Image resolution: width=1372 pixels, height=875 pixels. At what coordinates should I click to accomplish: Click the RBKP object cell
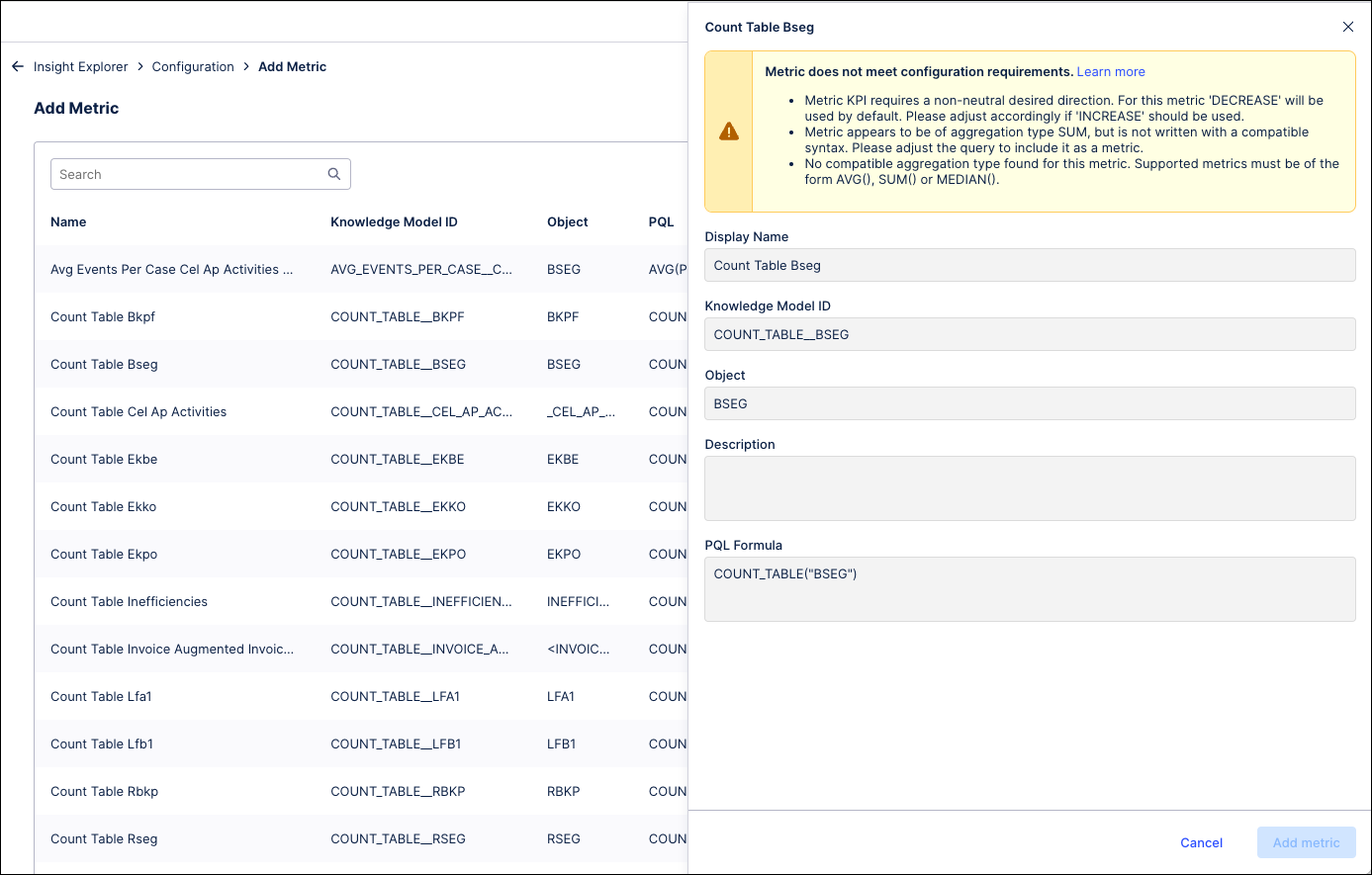[564, 791]
